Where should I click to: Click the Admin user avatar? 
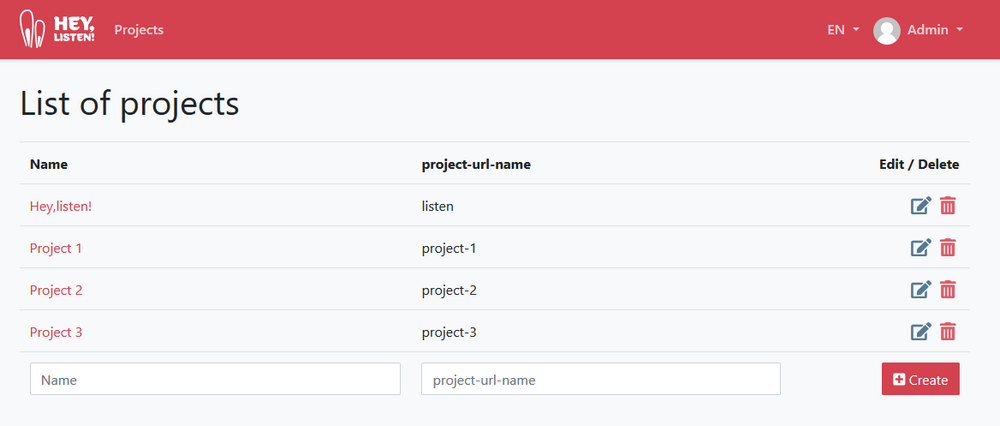886,30
